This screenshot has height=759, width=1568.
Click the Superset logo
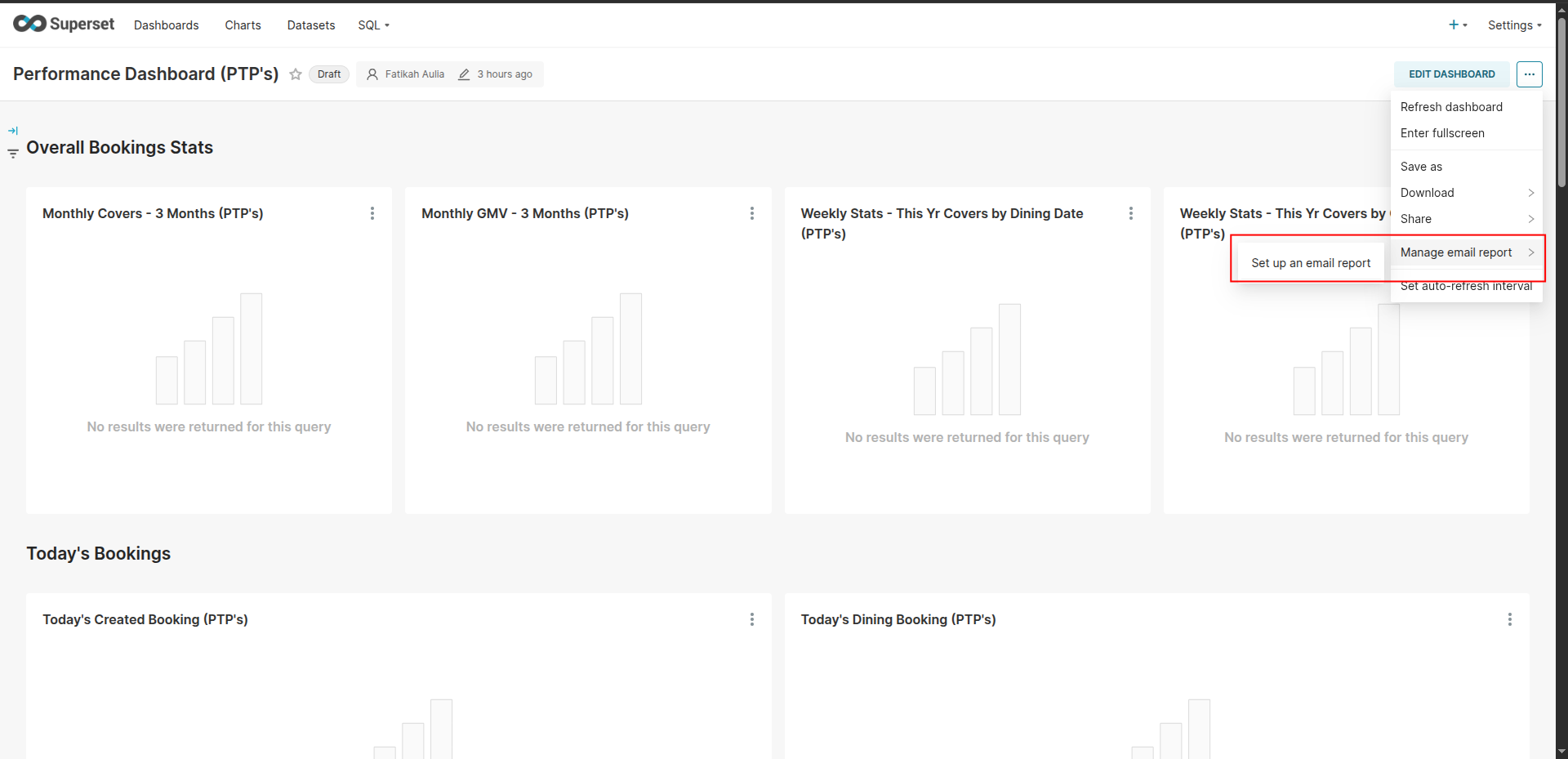click(64, 25)
